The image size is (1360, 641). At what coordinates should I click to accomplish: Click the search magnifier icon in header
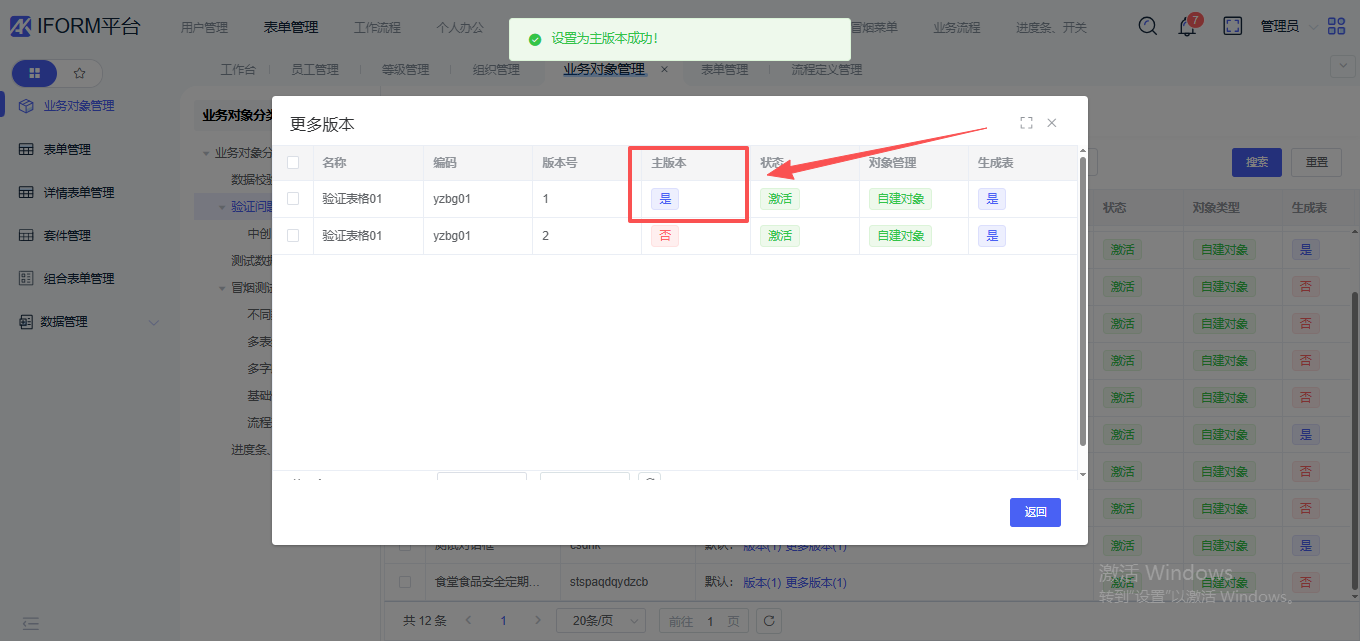1148,26
